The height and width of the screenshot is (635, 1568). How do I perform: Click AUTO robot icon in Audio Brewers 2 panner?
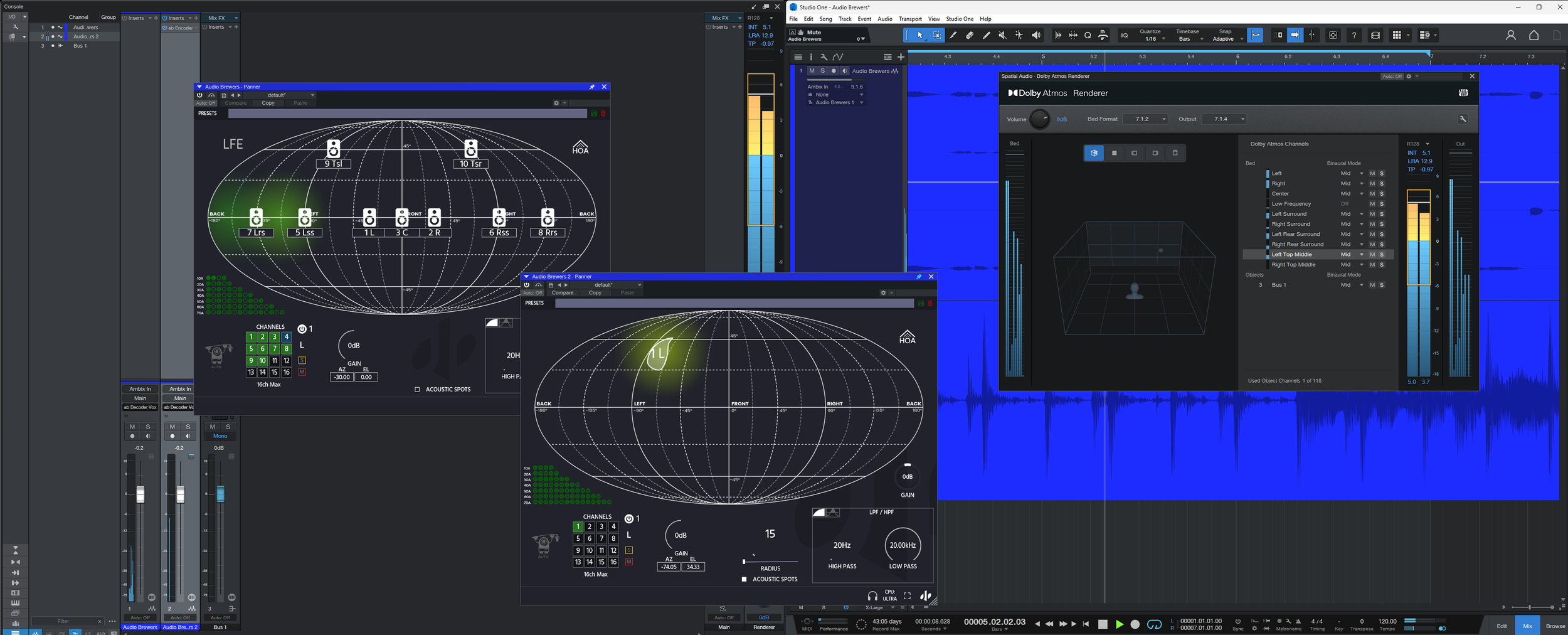tap(544, 545)
